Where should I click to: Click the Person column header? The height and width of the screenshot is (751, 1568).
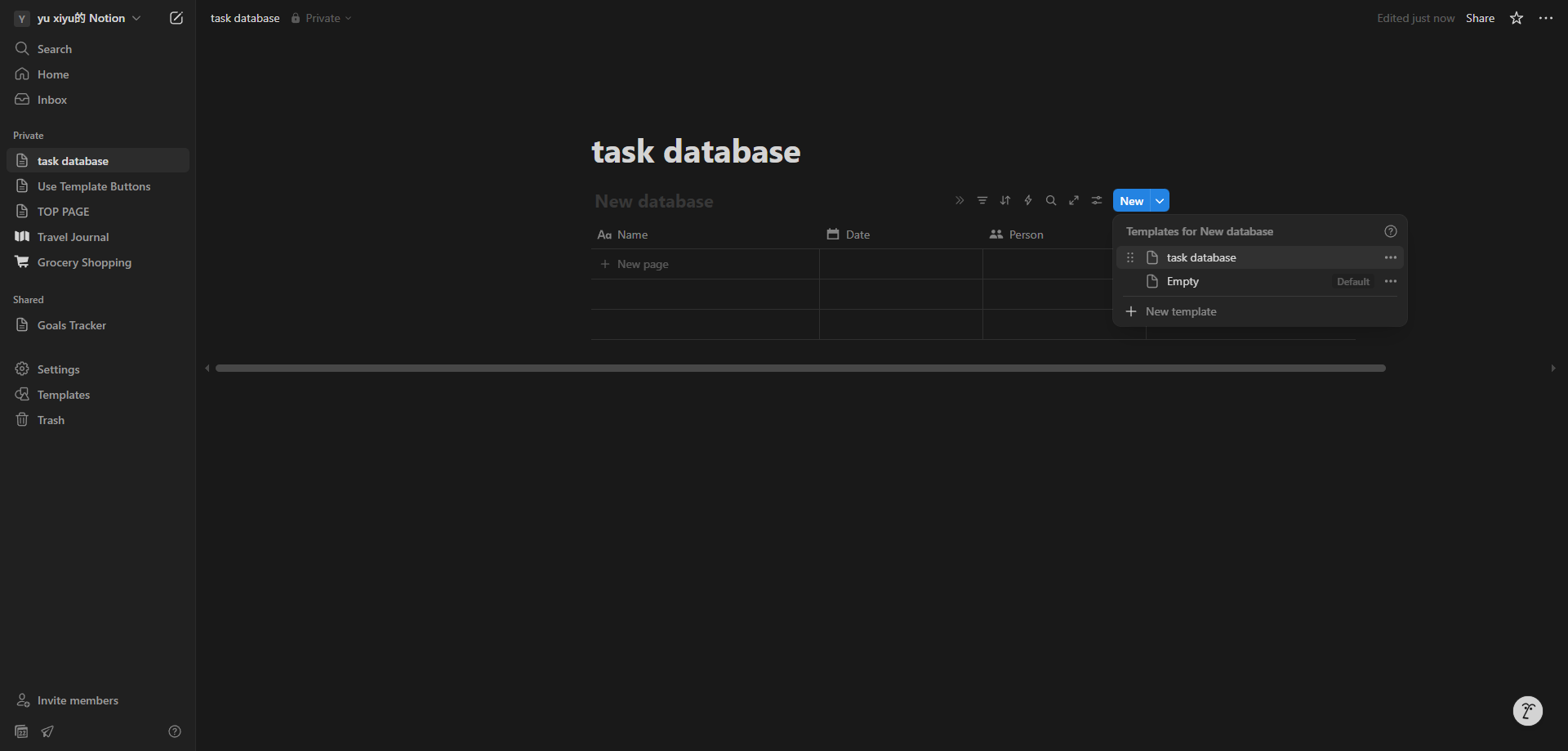1048,235
